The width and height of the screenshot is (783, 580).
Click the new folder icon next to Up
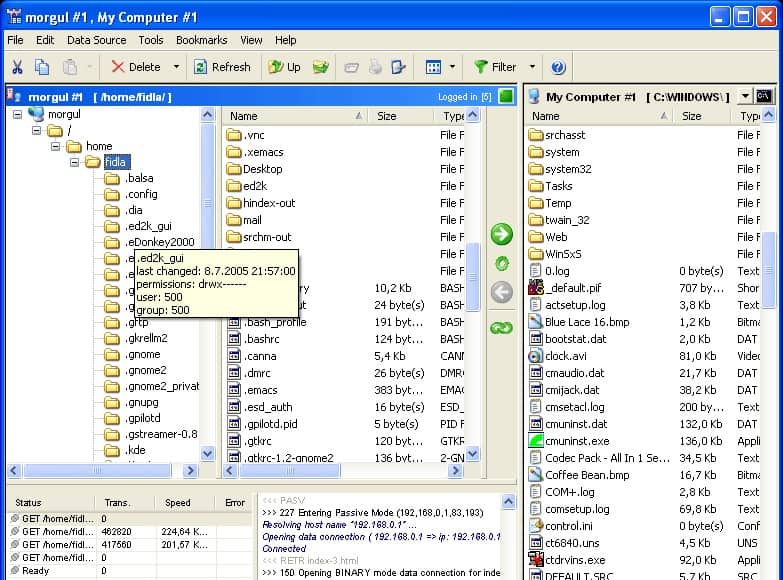pyautogui.click(x=321, y=67)
